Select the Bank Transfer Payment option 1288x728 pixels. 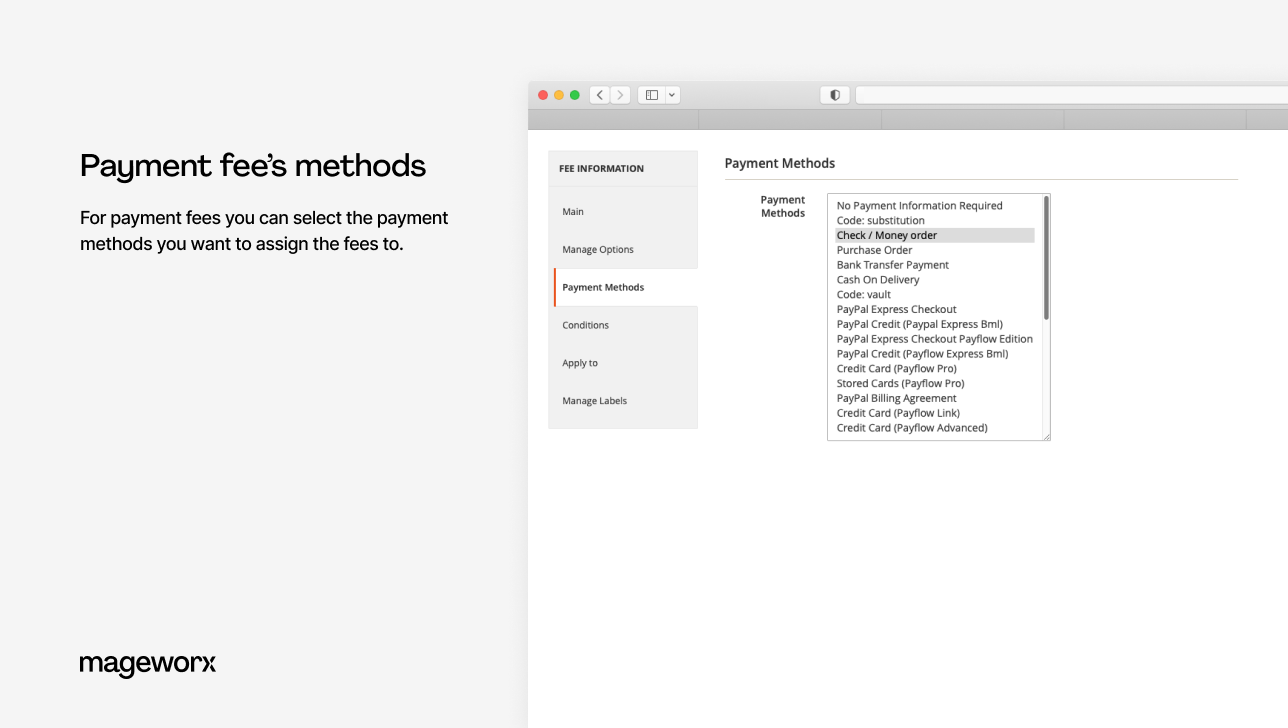point(893,264)
